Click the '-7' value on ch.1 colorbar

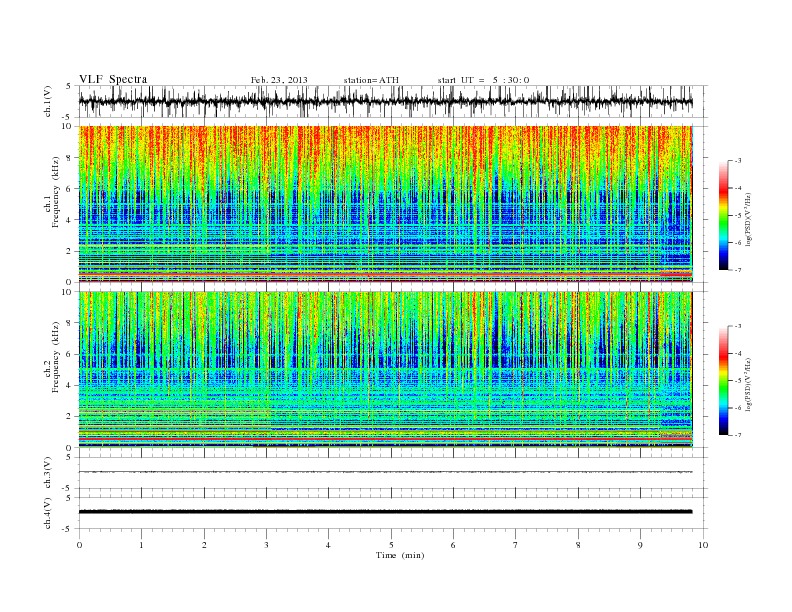(x=738, y=270)
